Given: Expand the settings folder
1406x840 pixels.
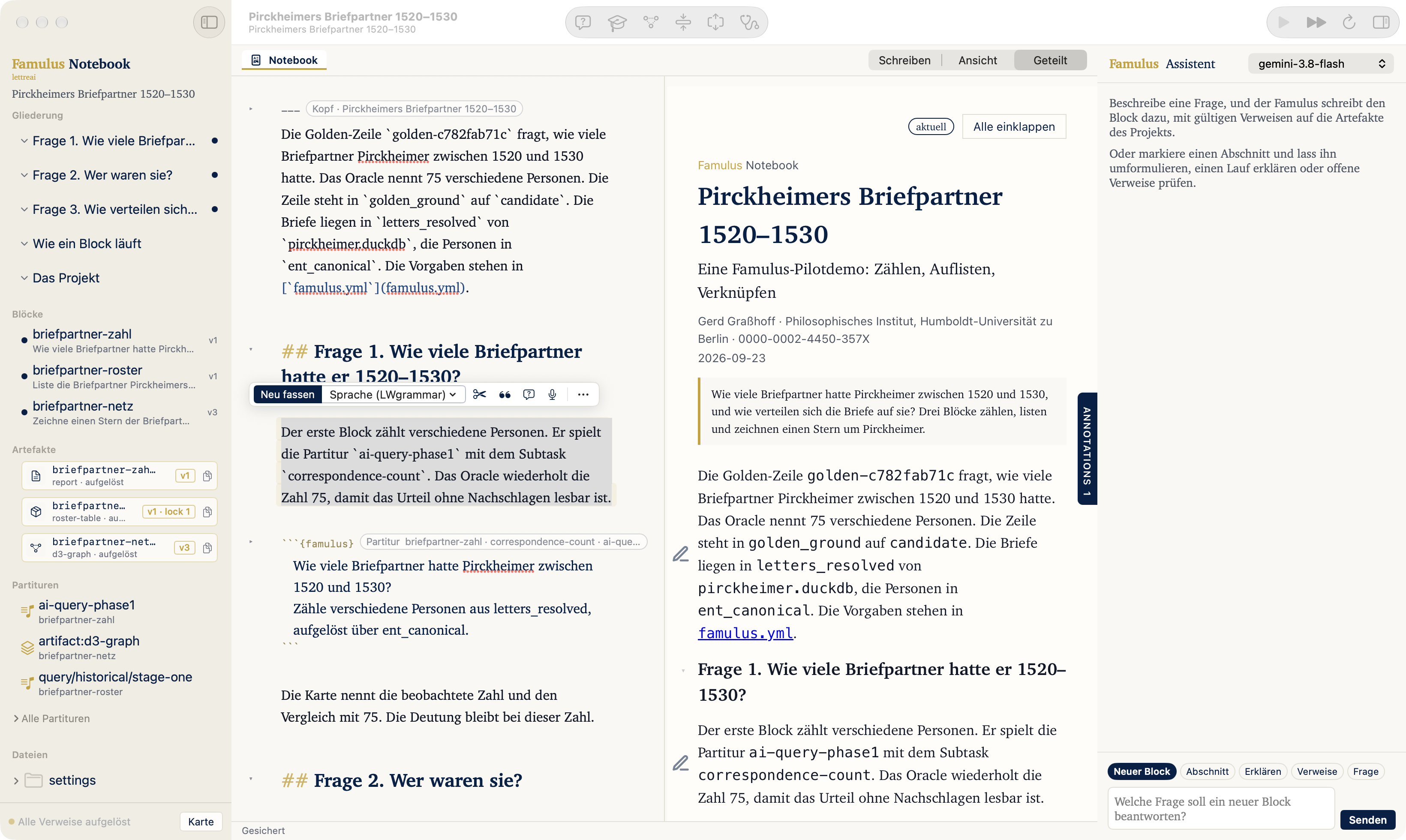Looking at the screenshot, I should pyautogui.click(x=16, y=780).
